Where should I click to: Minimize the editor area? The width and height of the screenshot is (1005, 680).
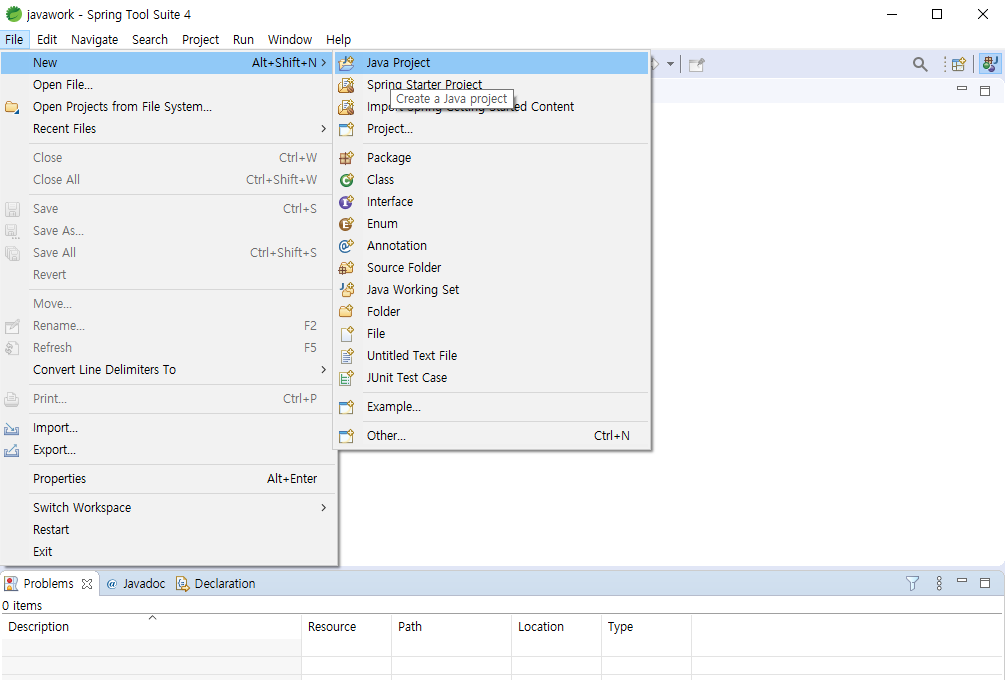pyautogui.click(x=961, y=88)
